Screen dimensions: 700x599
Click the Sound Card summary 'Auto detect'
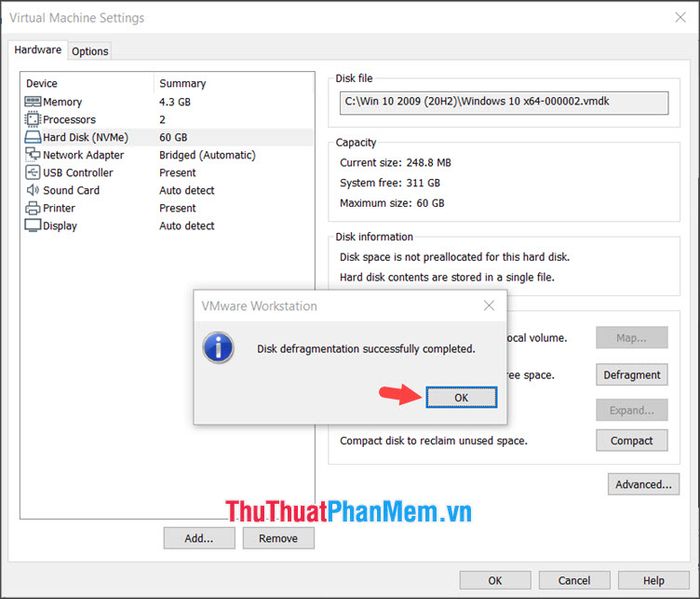(x=187, y=190)
